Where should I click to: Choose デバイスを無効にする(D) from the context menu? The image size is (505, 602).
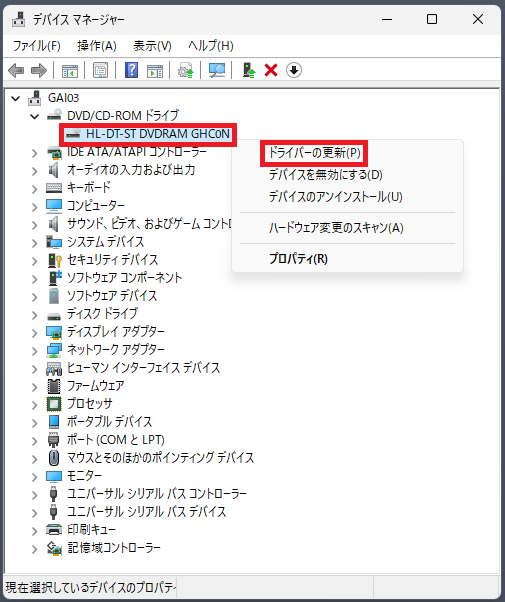[326, 175]
